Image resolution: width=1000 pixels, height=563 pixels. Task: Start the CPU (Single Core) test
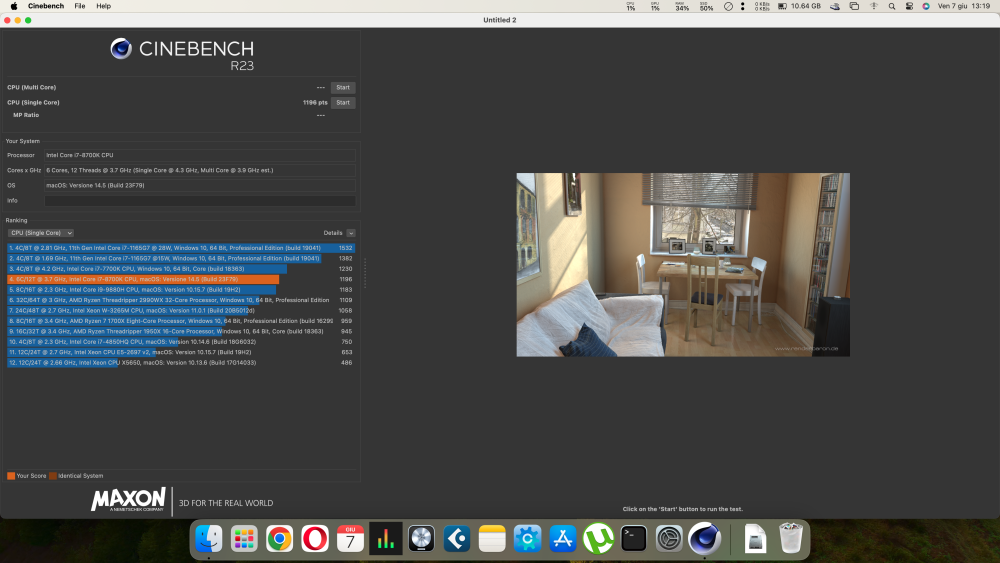pyautogui.click(x=343, y=103)
